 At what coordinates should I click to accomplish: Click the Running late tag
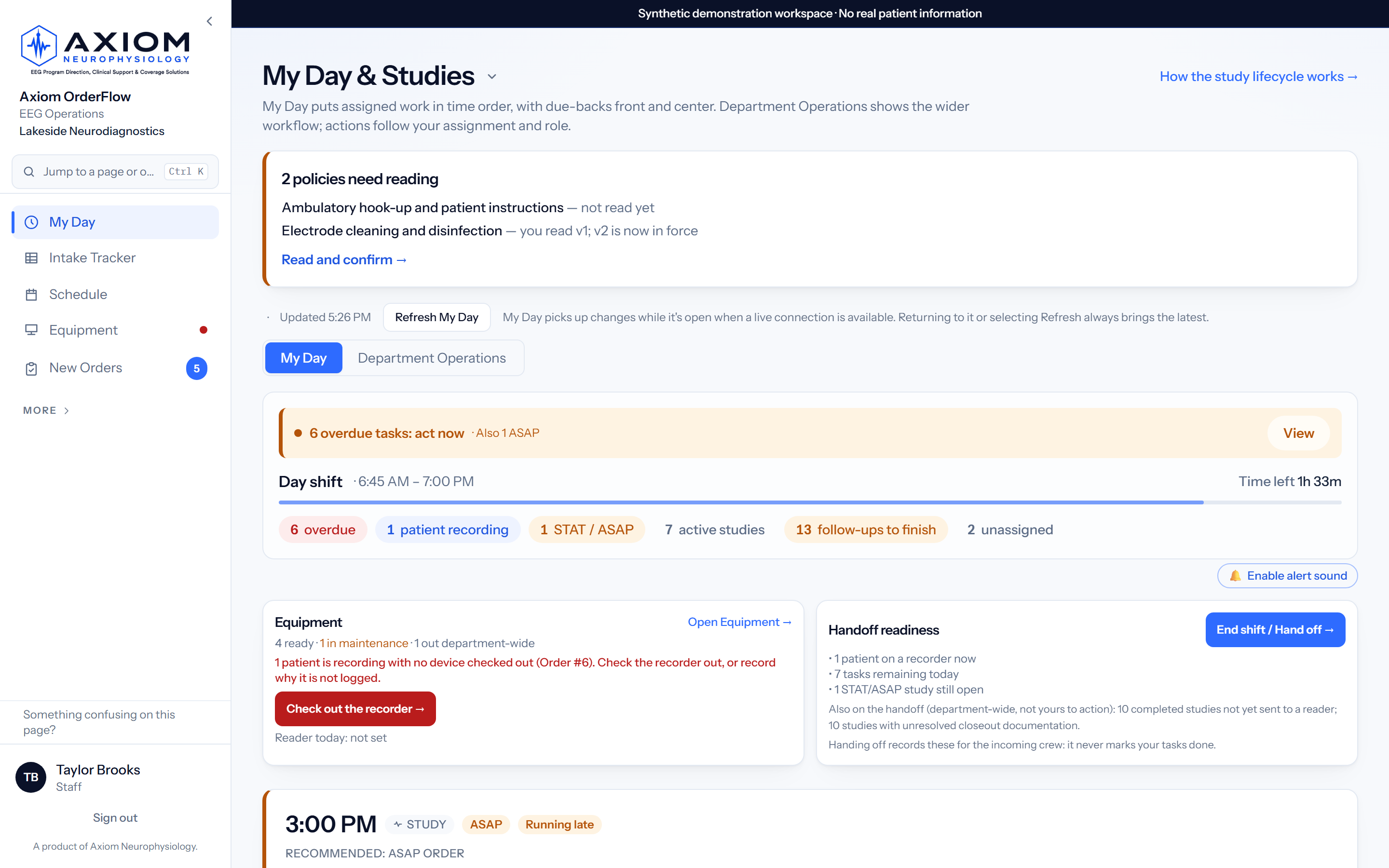(x=559, y=825)
